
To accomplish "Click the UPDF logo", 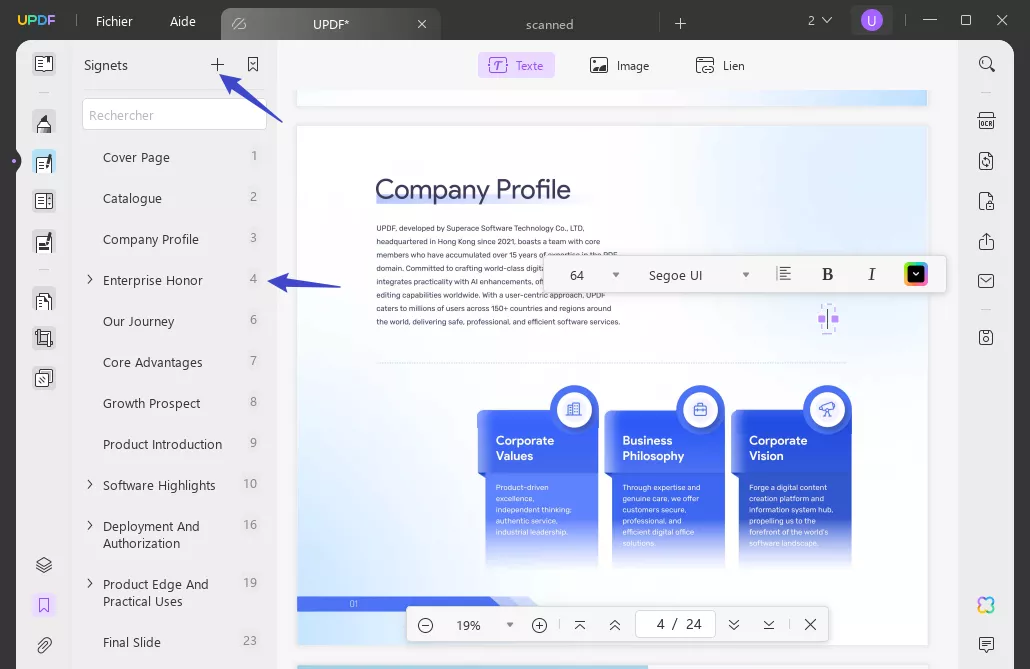I will [x=36, y=20].
